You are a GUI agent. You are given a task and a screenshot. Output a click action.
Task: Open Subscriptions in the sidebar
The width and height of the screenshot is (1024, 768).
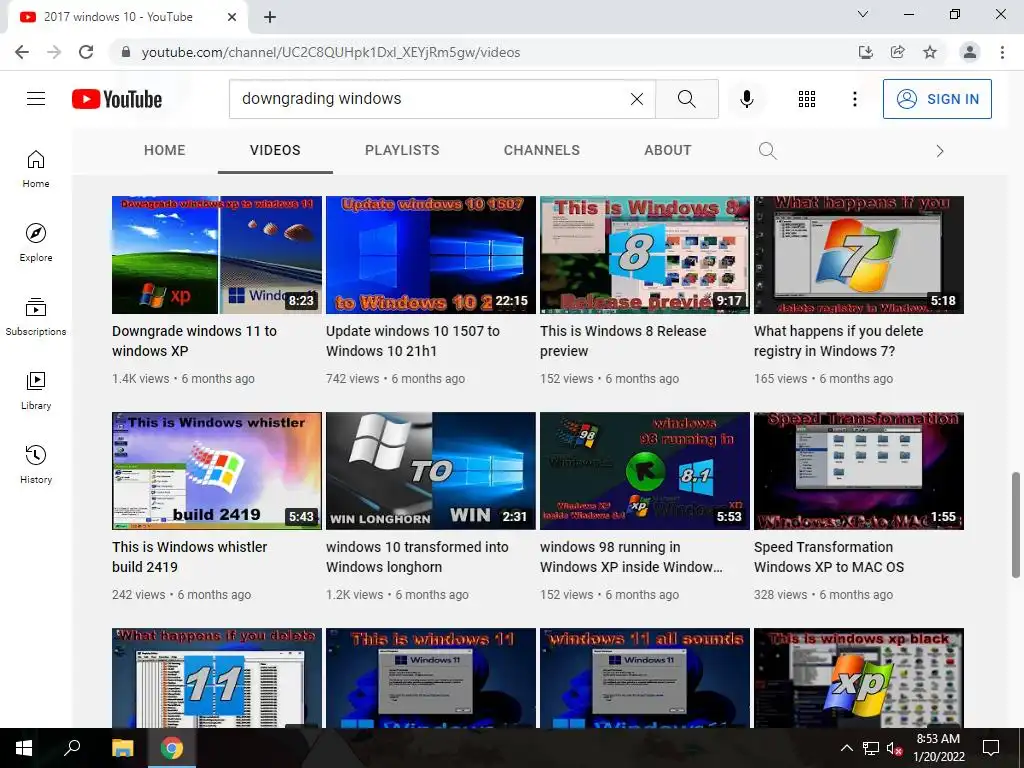tap(36, 317)
